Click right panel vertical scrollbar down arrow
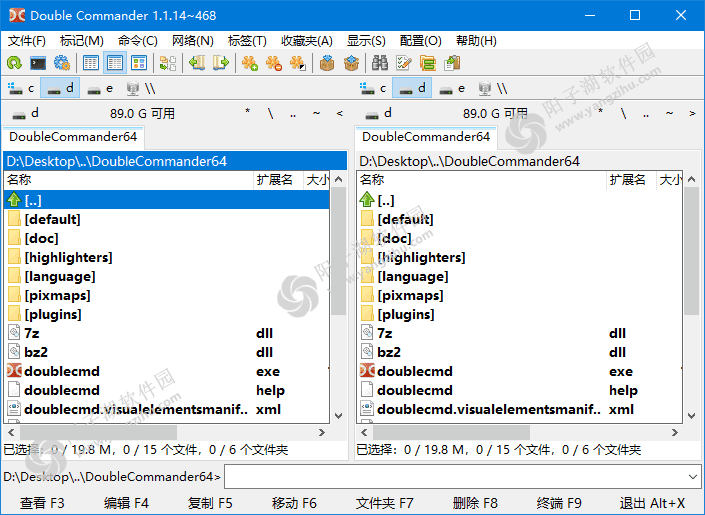The width and height of the screenshot is (705, 515). (692, 416)
